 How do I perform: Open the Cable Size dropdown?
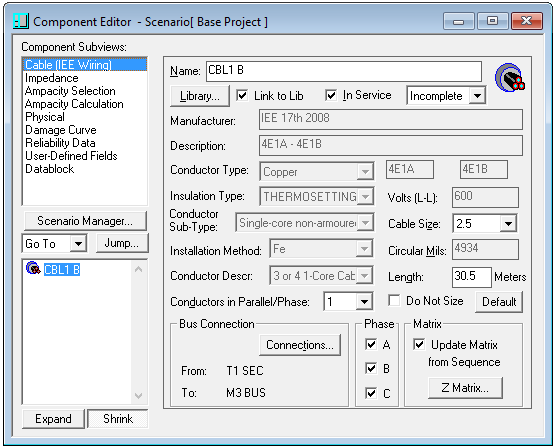pos(508,224)
